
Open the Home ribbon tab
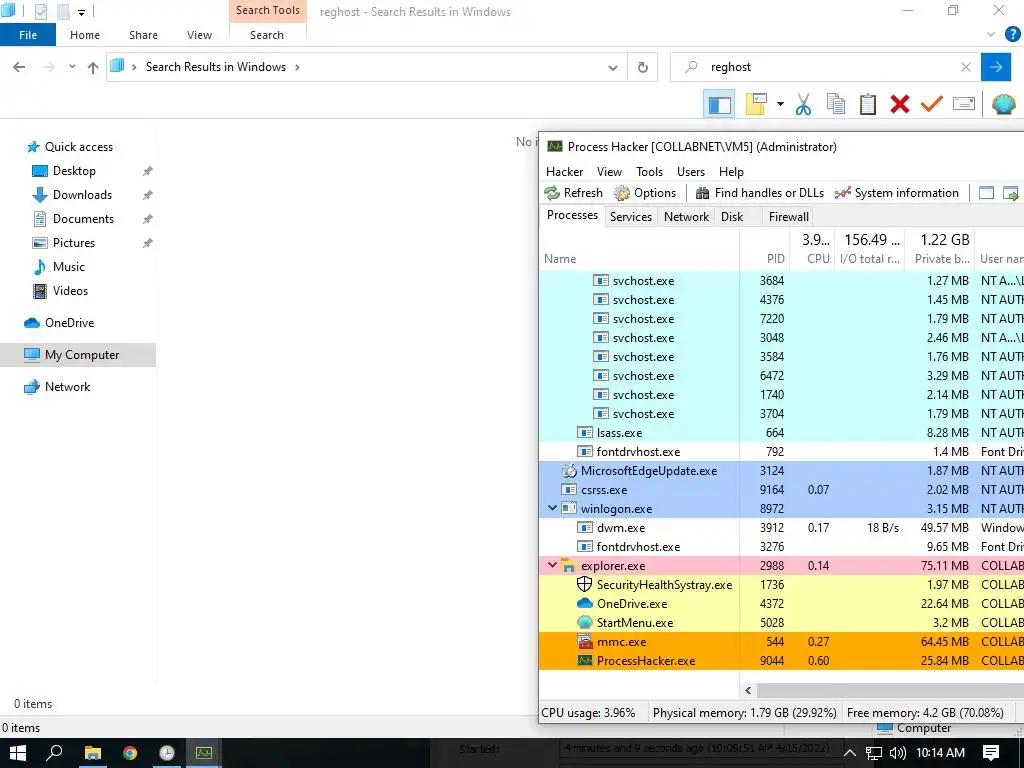click(85, 35)
